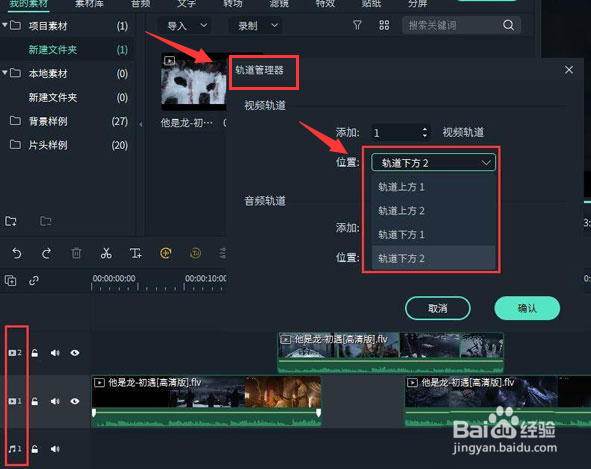Click the orange speed adjustment icon
The height and width of the screenshot is (469, 591).
point(166,253)
